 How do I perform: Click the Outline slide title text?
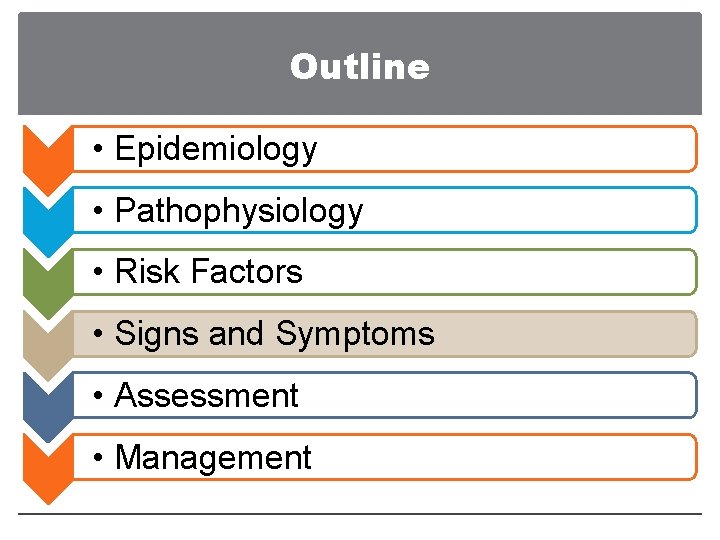pyautogui.click(x=359, y=67)
